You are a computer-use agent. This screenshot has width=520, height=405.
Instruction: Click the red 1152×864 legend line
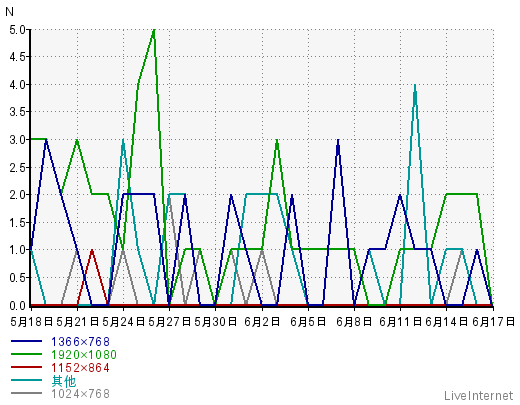(x=27, y=367)
